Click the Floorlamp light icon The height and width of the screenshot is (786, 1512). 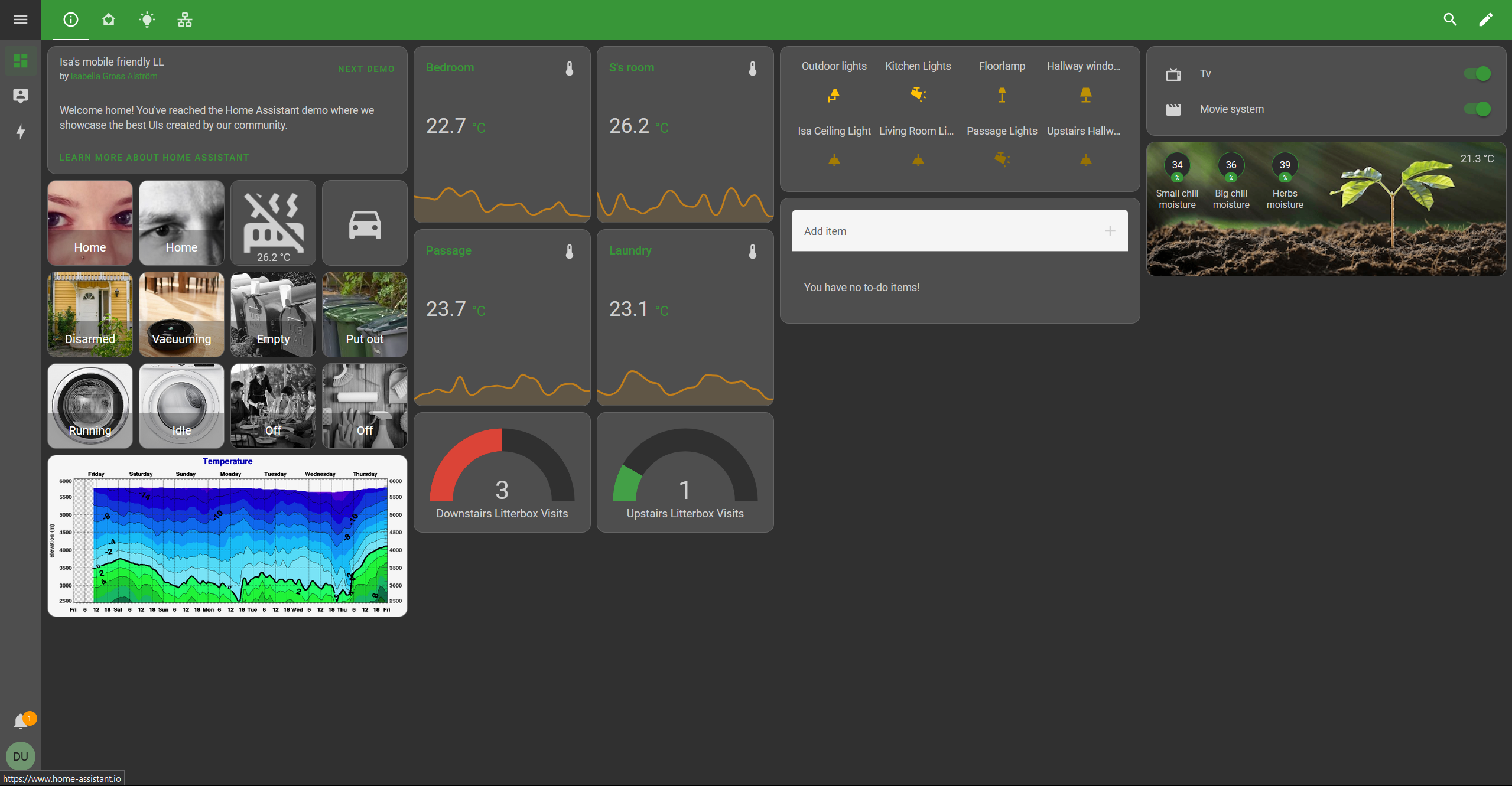(1002, 95)
